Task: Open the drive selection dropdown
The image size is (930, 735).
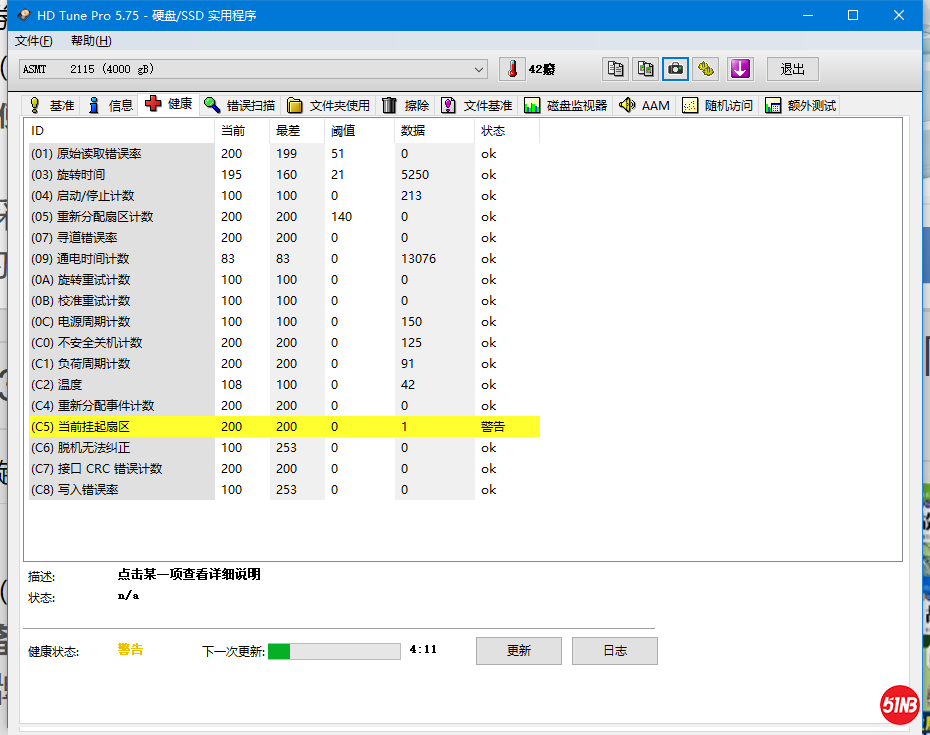Action: point(479,69)
